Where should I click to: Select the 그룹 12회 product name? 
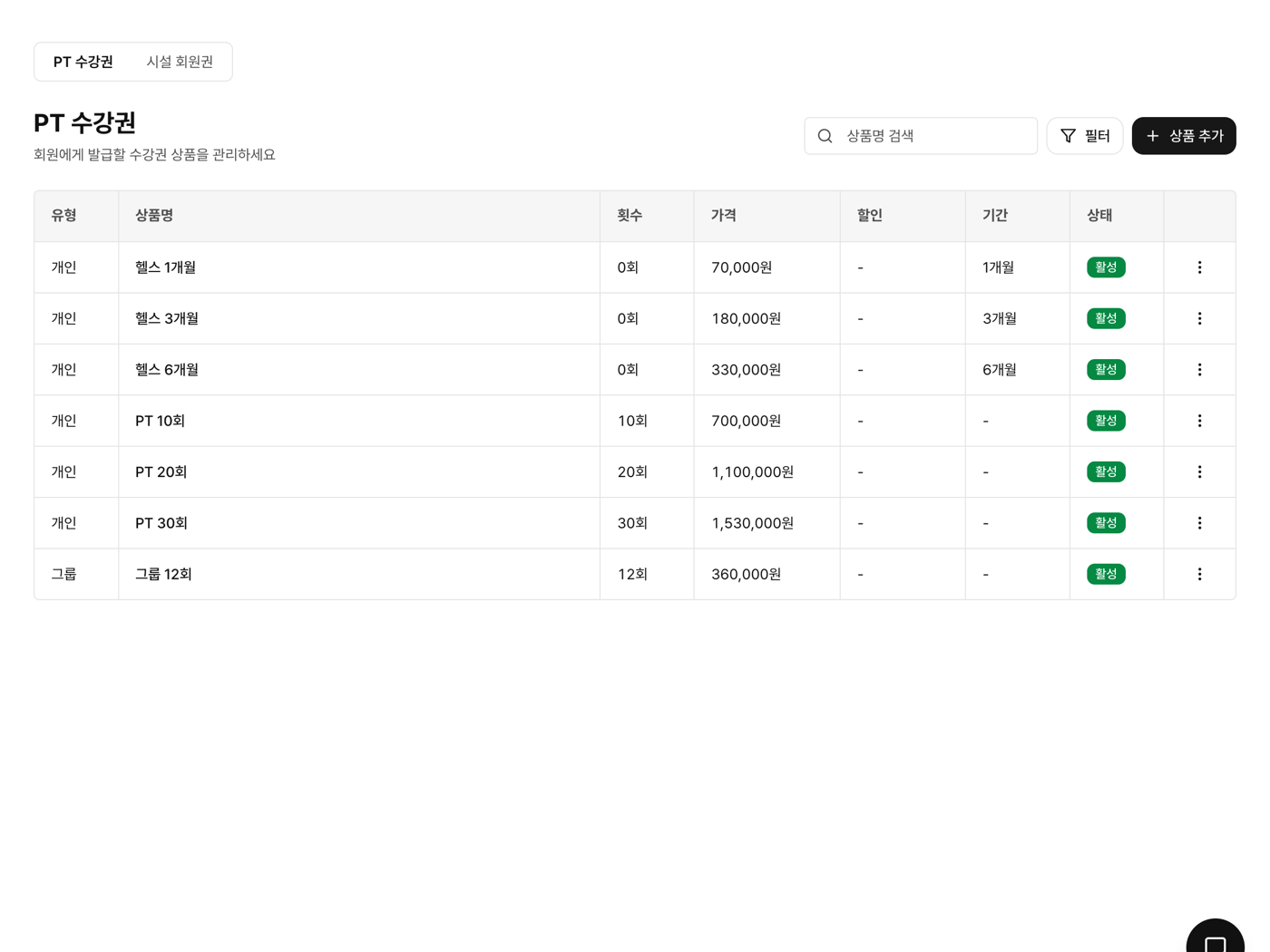(163, 574)
